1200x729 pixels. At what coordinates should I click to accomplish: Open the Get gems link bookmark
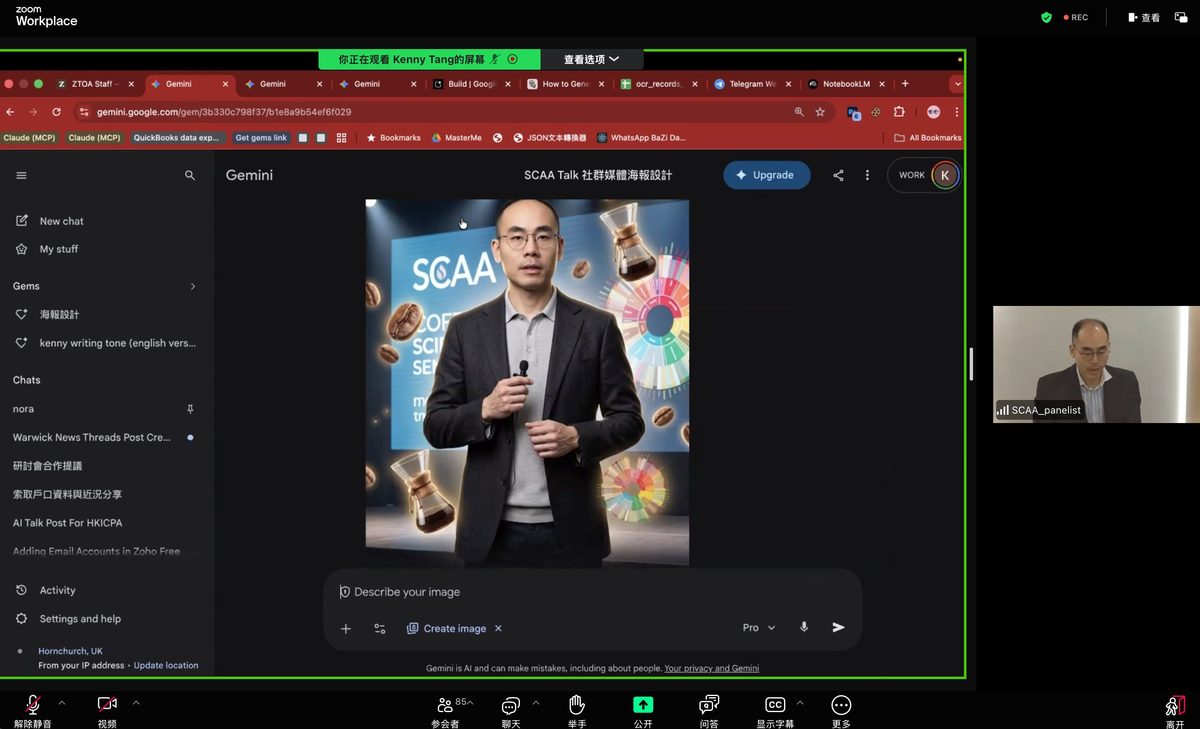261,138
